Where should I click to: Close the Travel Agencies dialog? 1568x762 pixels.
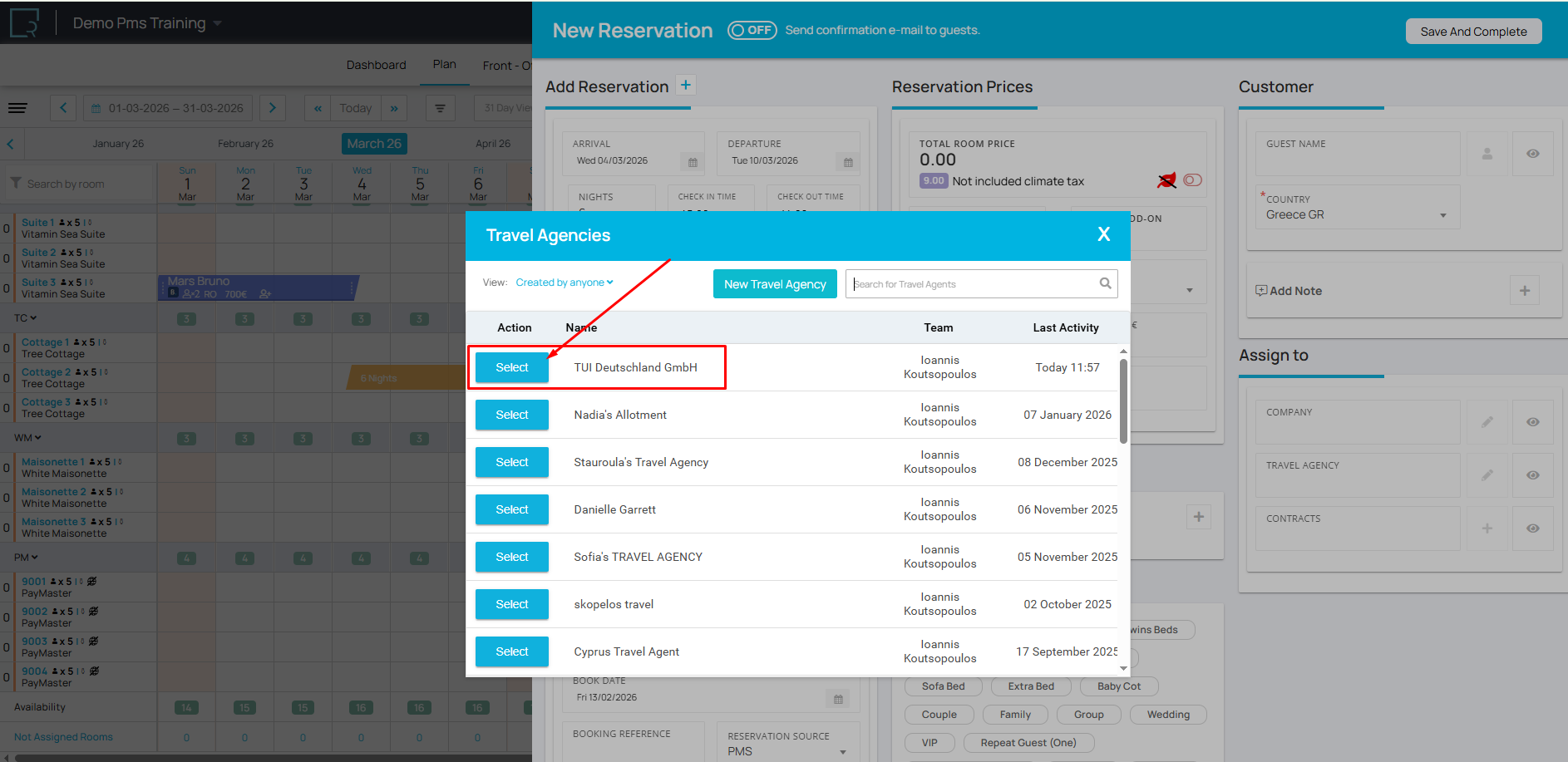tap(1103, 235)
